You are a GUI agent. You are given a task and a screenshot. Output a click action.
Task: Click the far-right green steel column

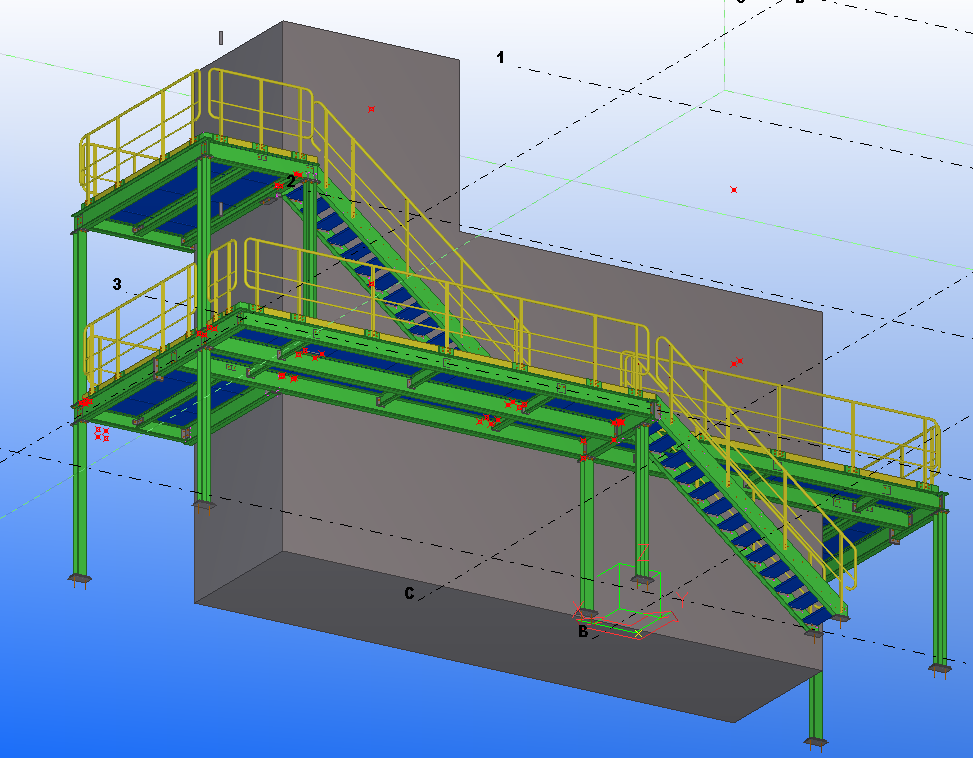(x=940, y=590)
